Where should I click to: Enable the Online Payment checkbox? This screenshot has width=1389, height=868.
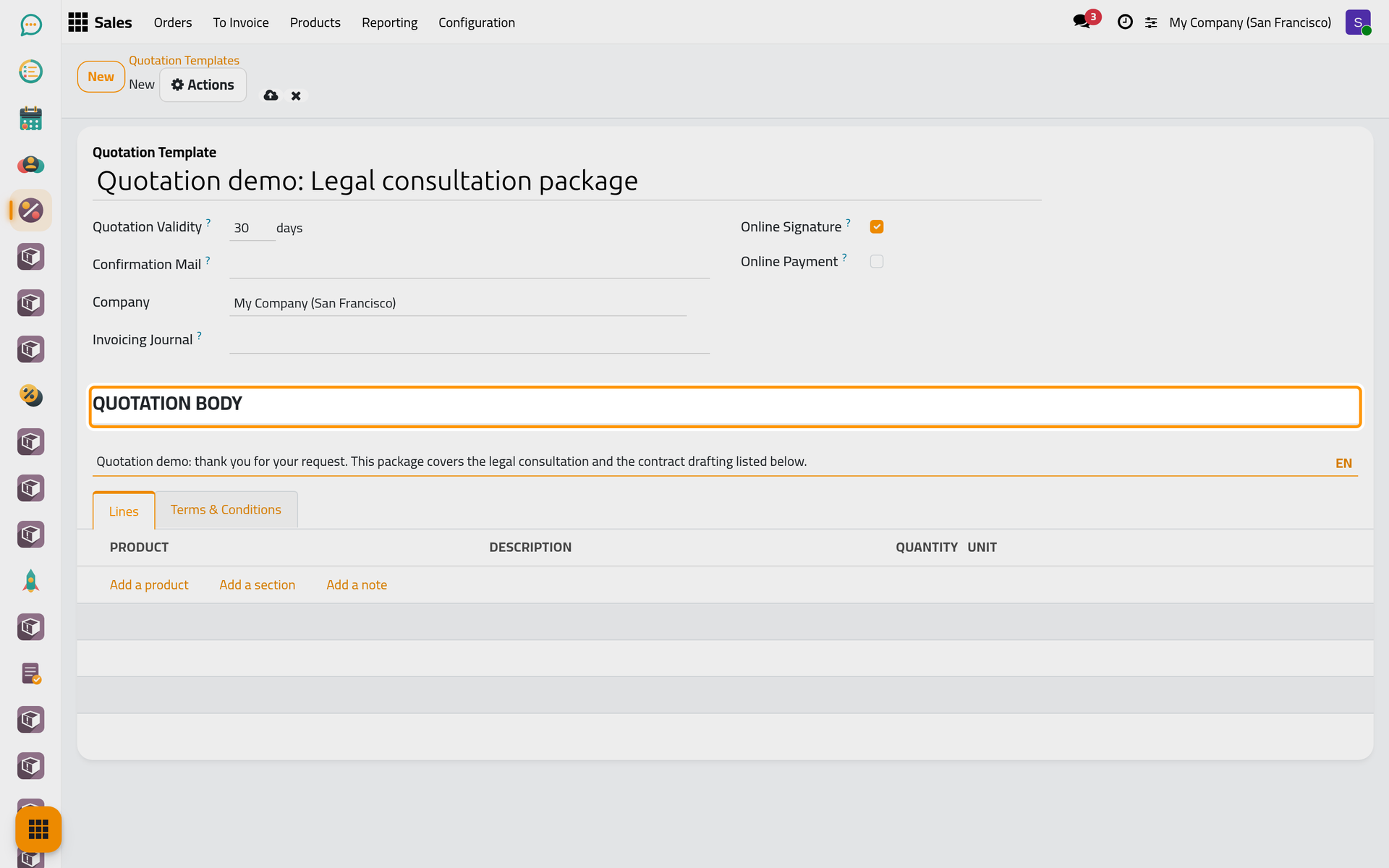pos(877,261)
